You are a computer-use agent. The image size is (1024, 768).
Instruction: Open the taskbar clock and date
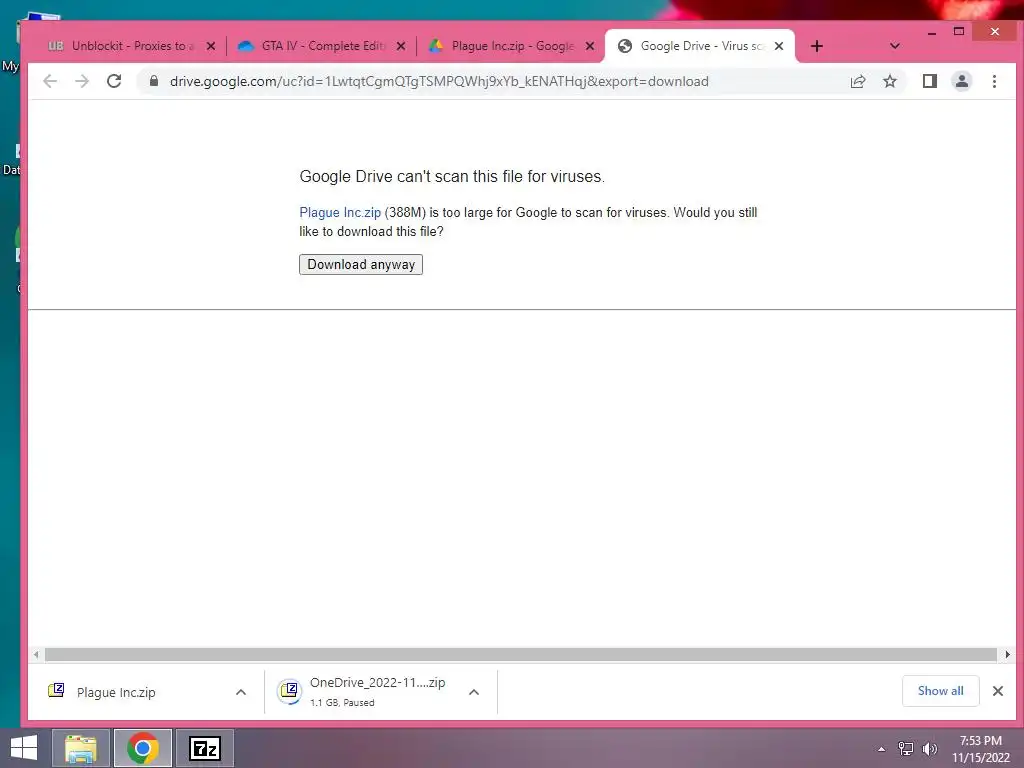pos(981,749)
